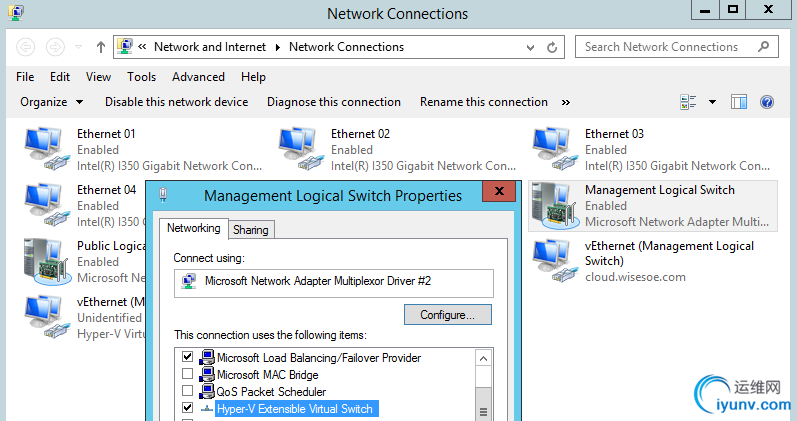Click Network Connections title bar icon
The image size is (797, 421).
point(16,13)
